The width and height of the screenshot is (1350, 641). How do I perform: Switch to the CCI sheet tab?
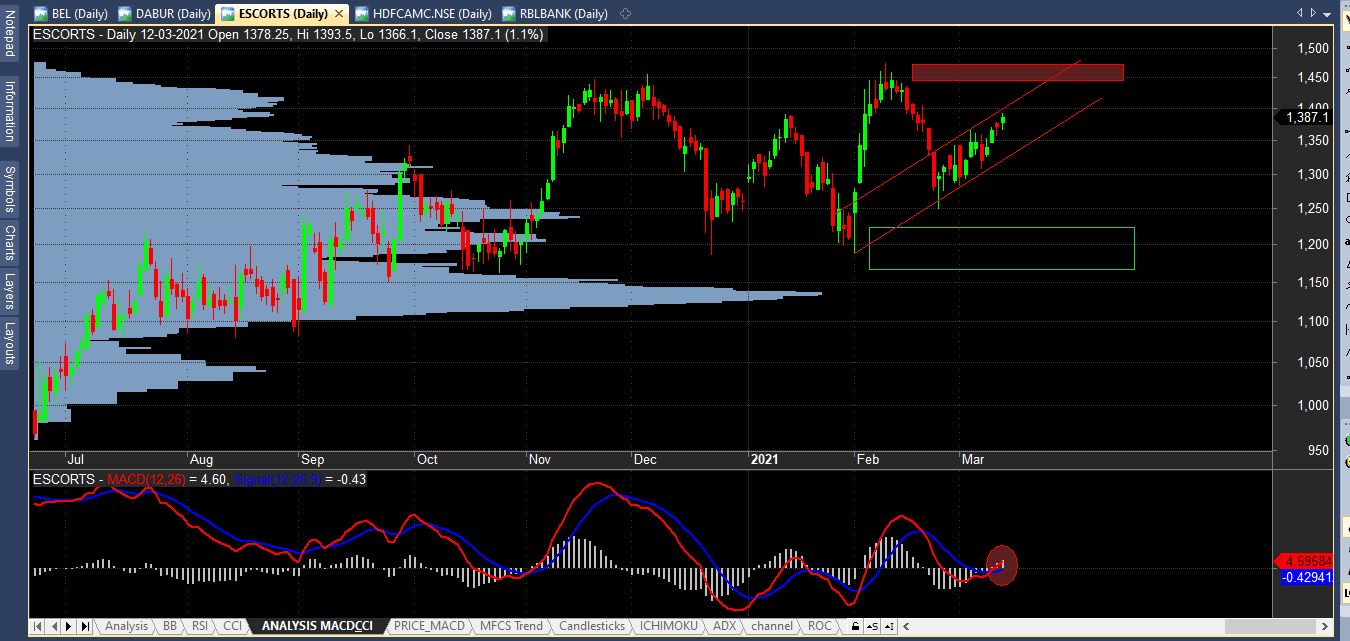click(232, 626)
